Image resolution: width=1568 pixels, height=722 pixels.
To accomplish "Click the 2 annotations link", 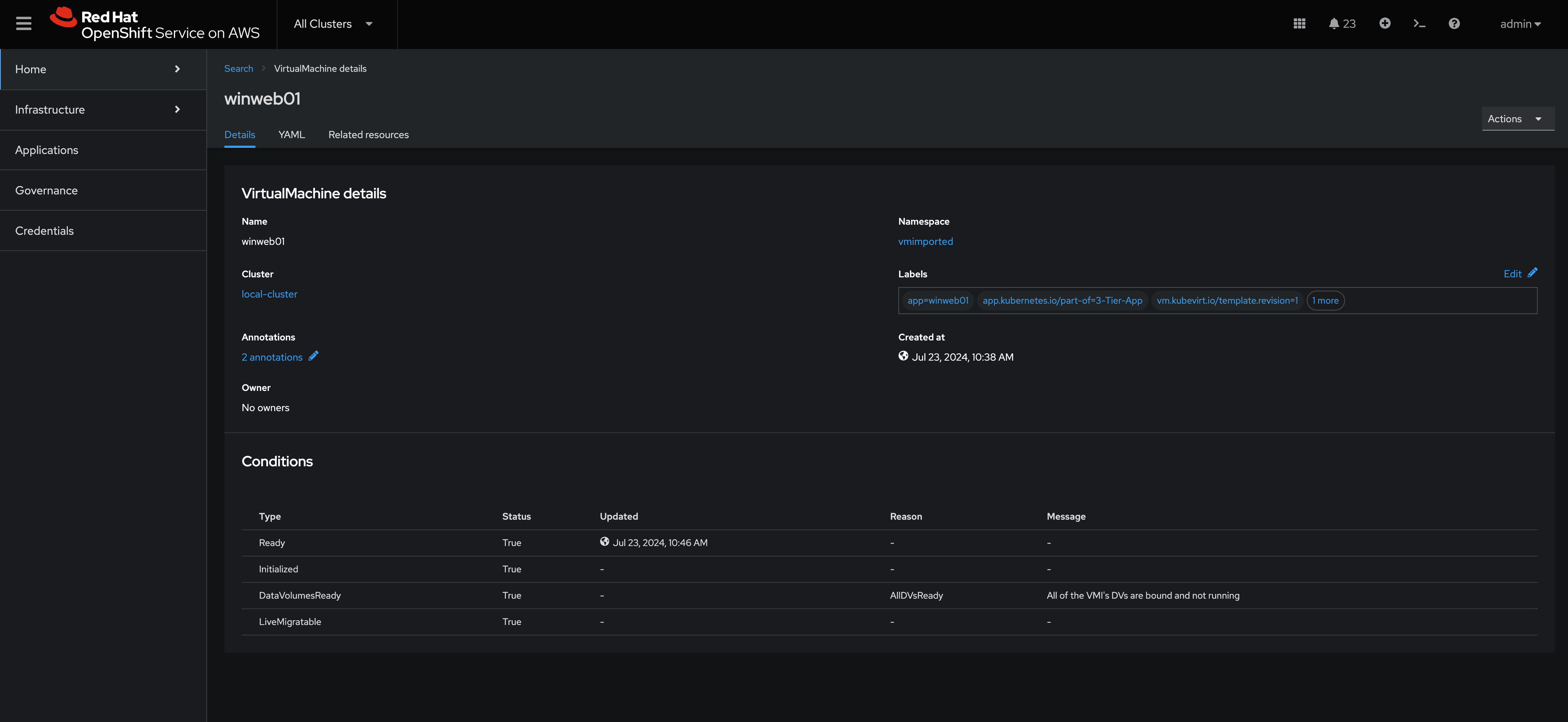I will [272, 357].
